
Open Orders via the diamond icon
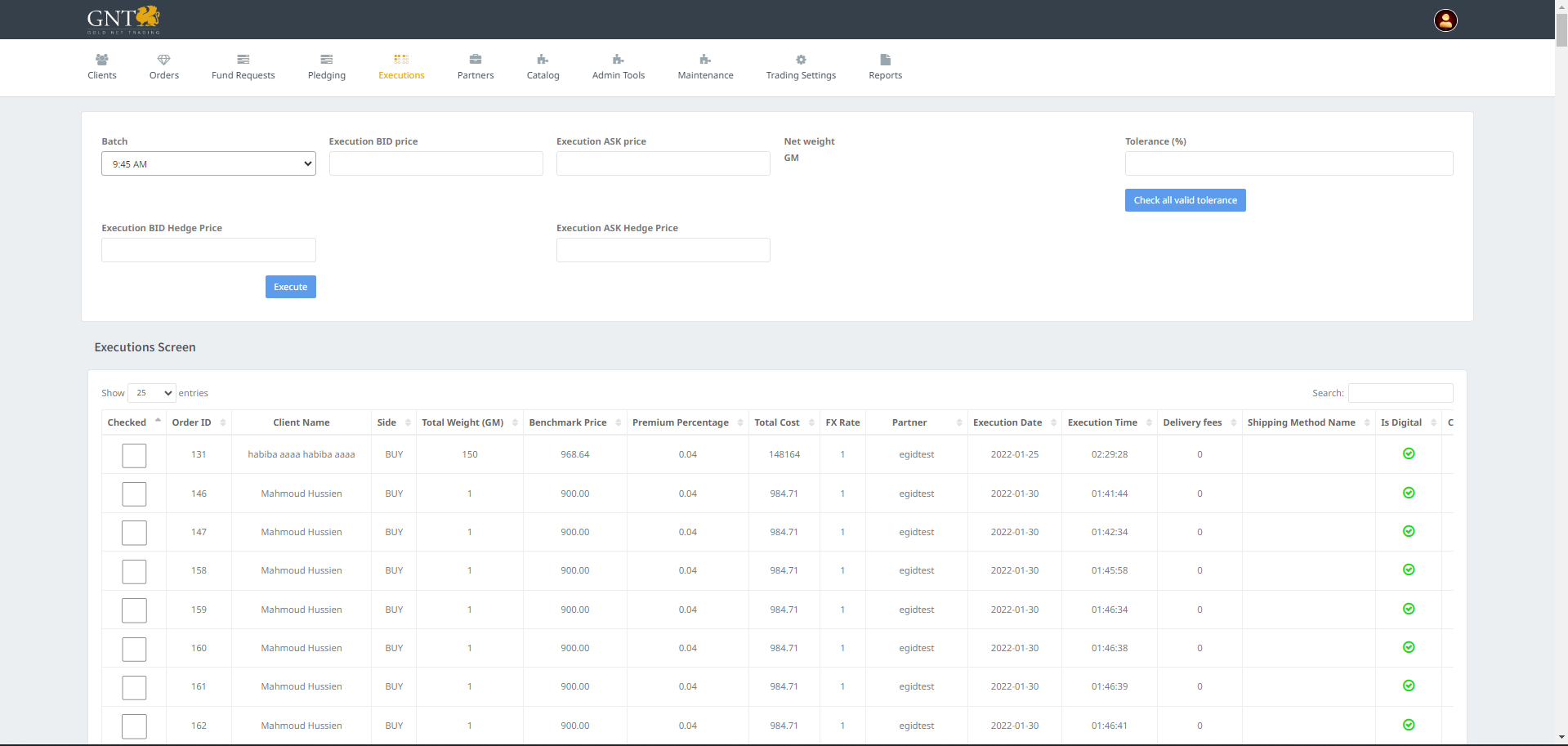(x=163, y=60)
